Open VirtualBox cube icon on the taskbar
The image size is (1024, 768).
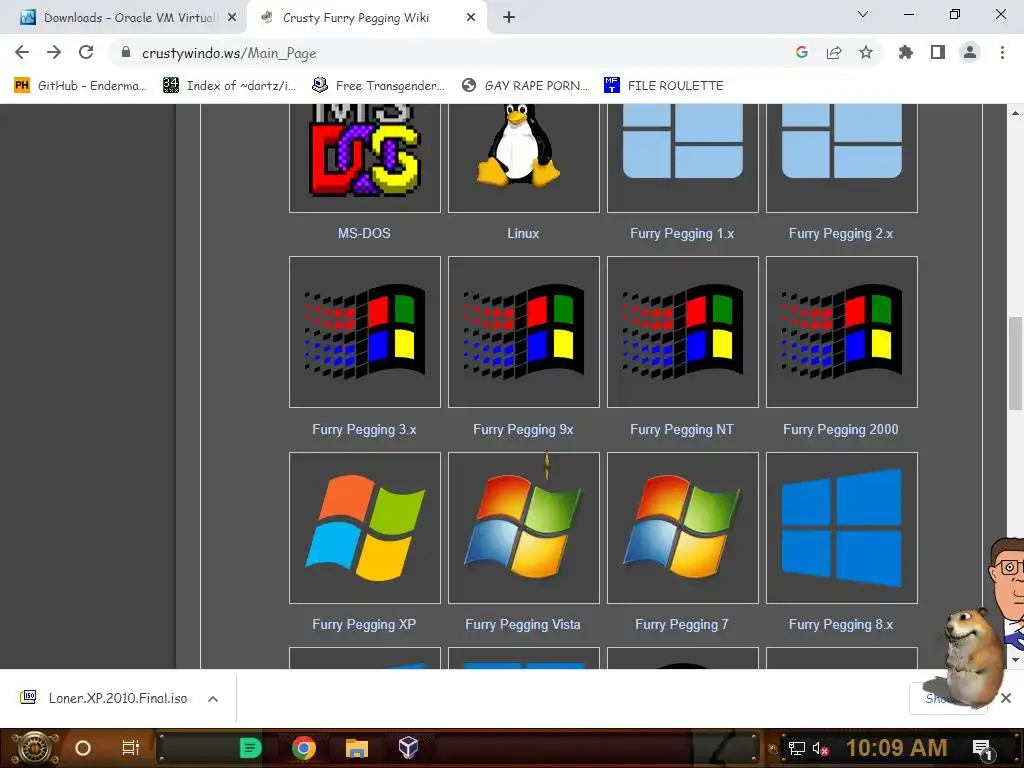pyautogui.click(x=408, y=747)
